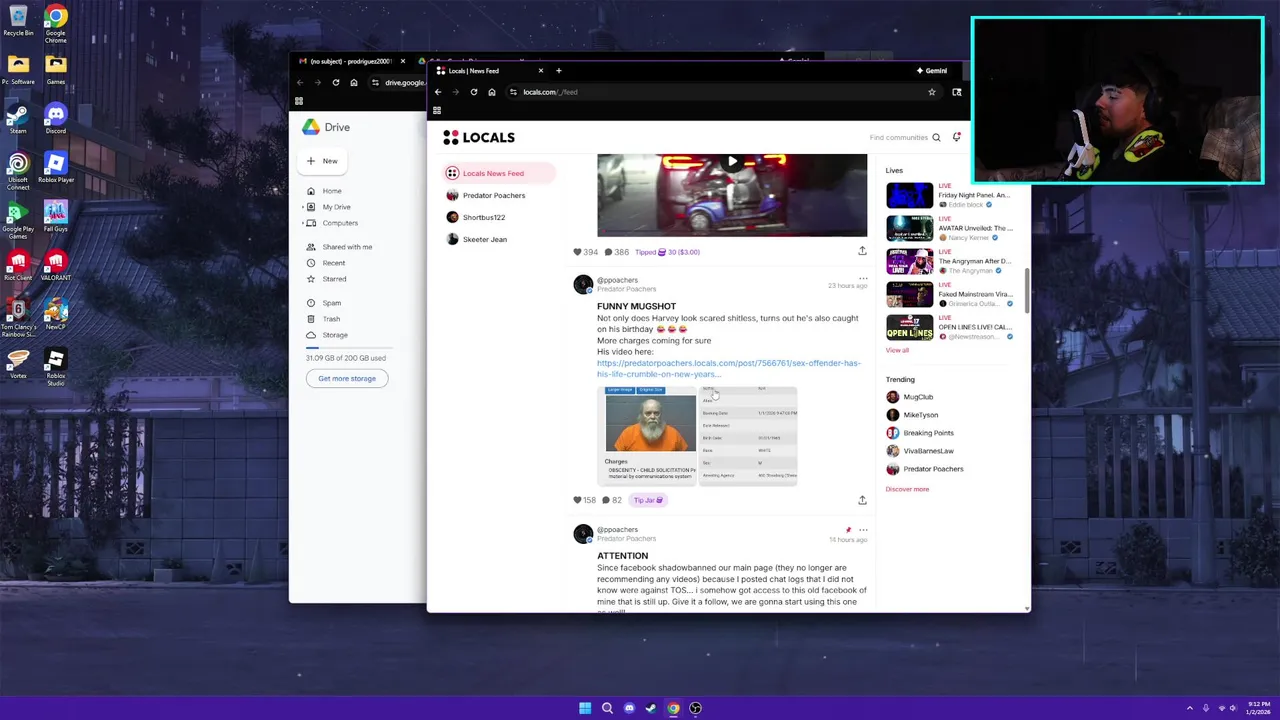Open the Recycle Bin desktop icon
The height and width of the screenshot is (720, 1280).
[x=18, y=20]
